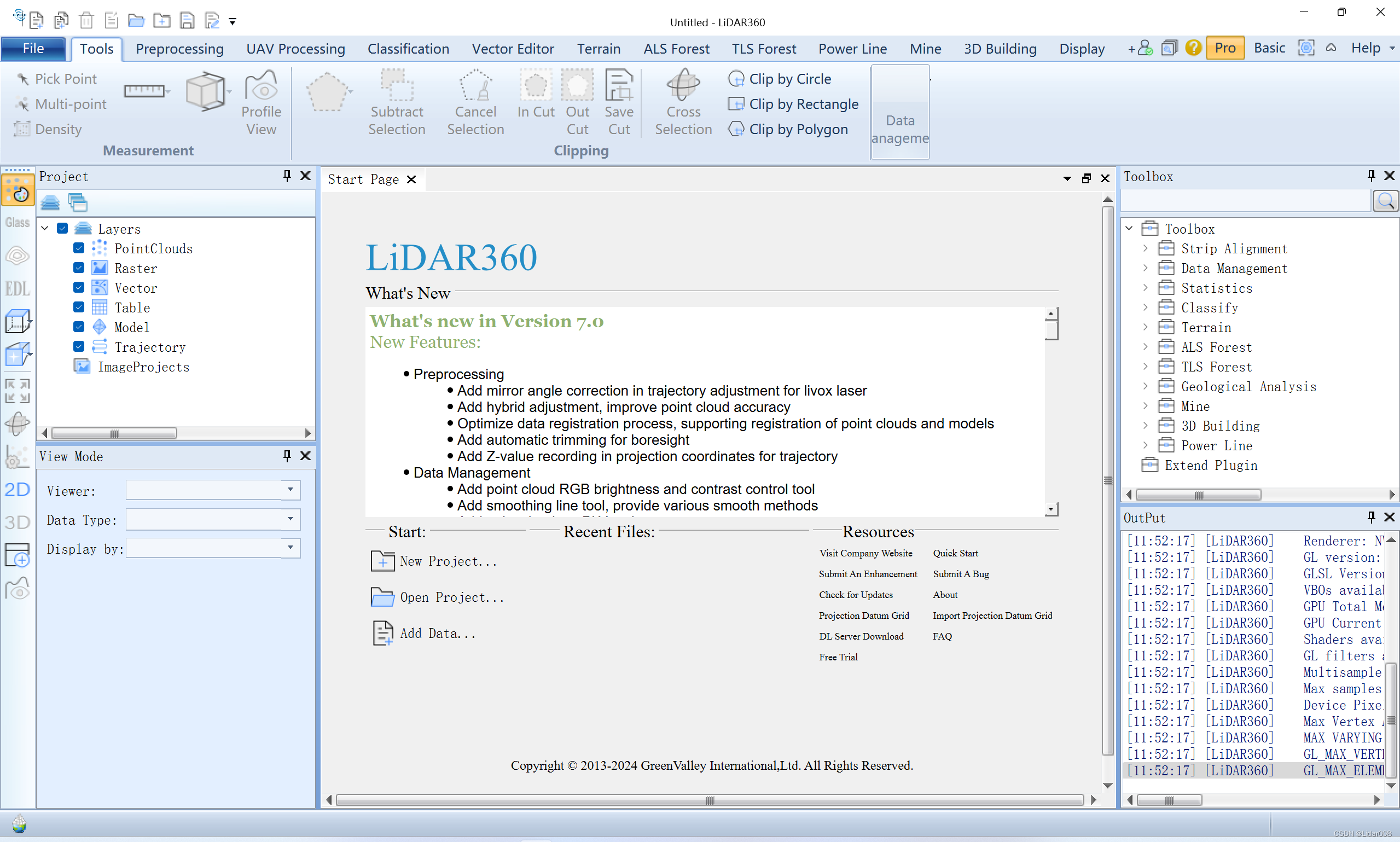Viewport: 1400px width, 842px height.
Task: Toggle the Glass mode in left sidebar
Action: (18, 223)
